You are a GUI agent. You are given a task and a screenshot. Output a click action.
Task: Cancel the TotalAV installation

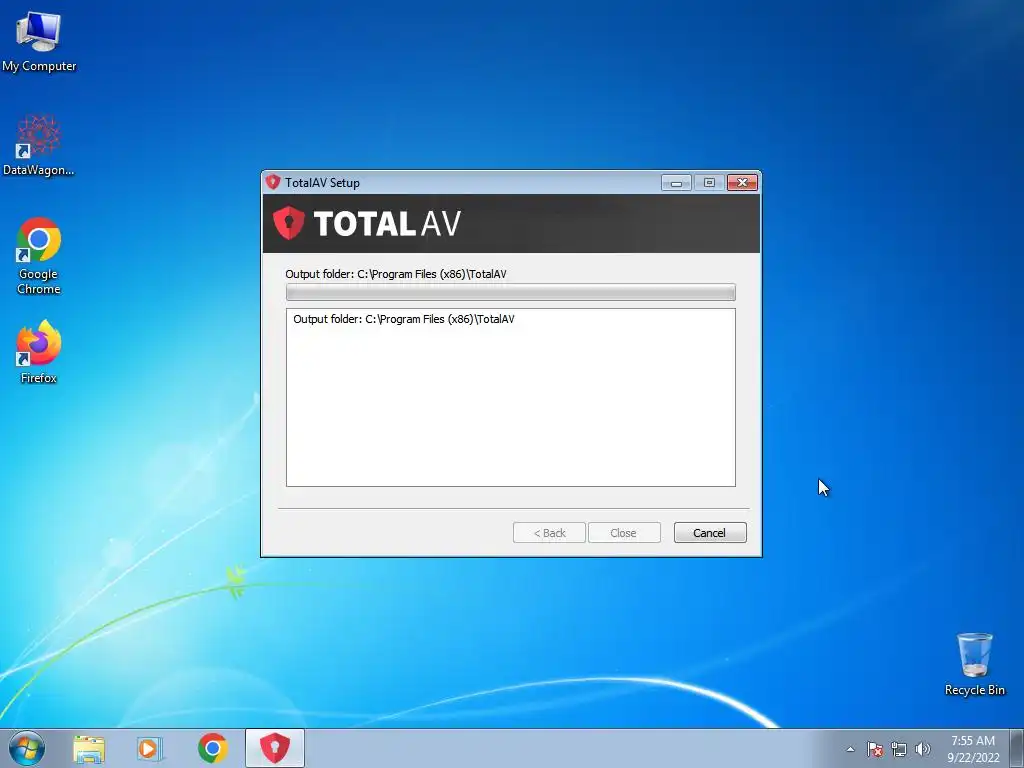[710, 533]
